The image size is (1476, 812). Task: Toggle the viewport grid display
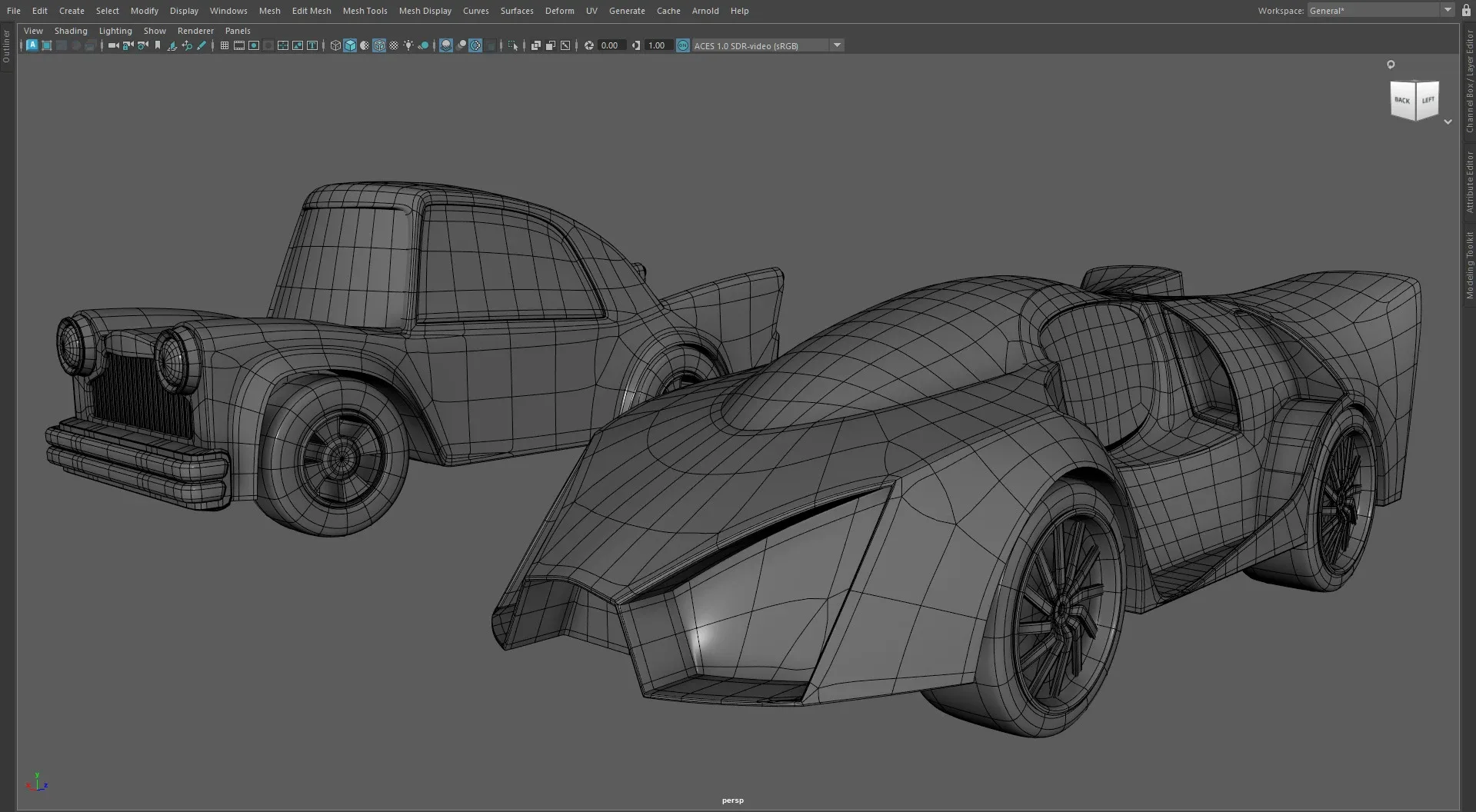click(x=225, y=45)
